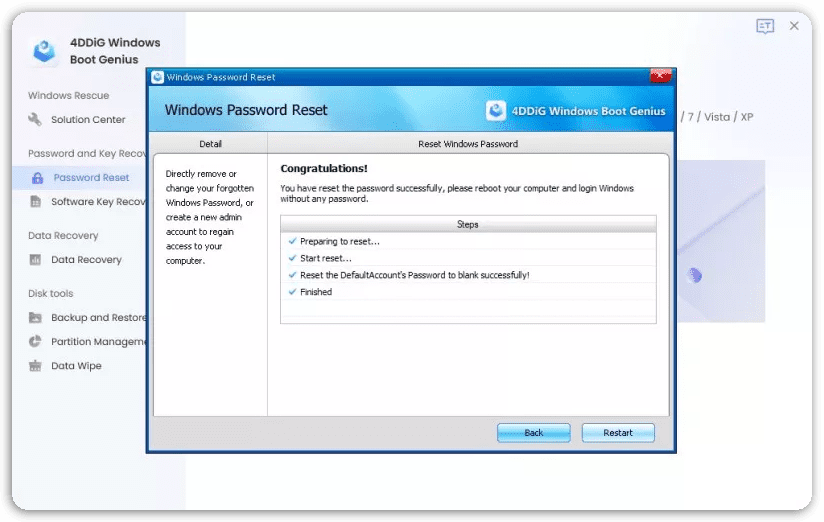
Task: Select Password Reset in sidebar
Action: coord(91,178)
